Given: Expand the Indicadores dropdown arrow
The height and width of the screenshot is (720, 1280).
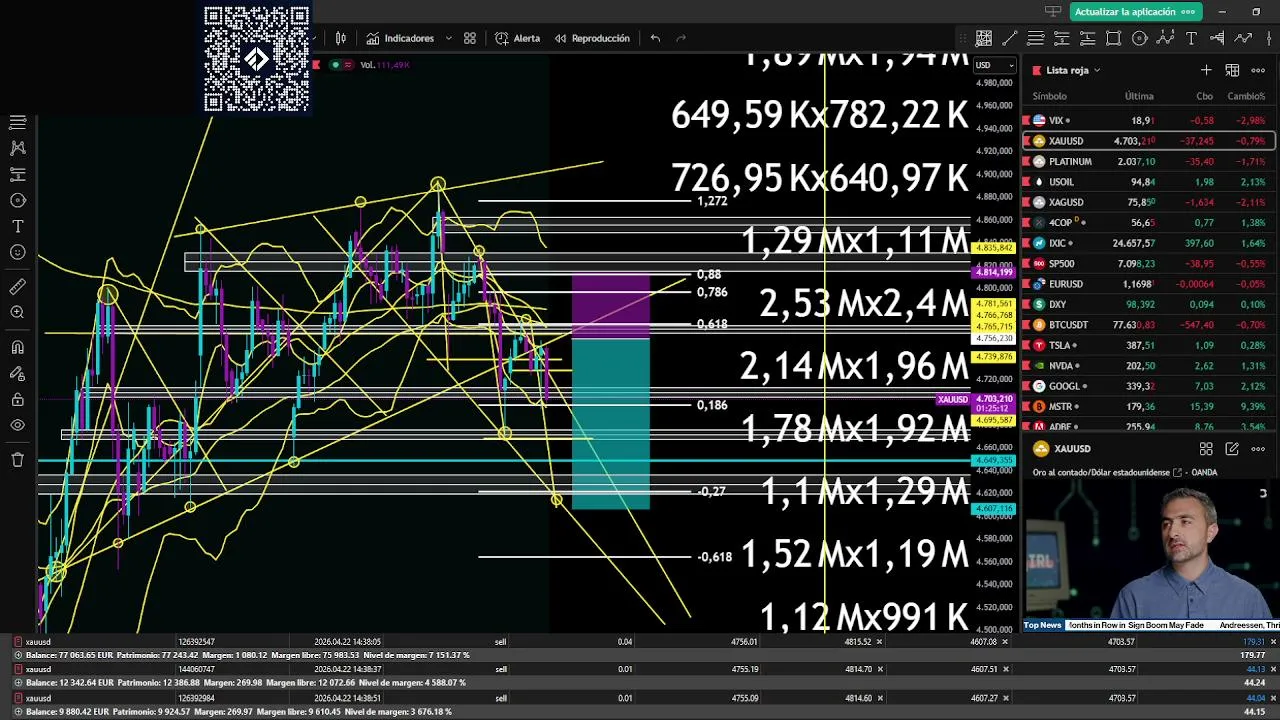Looking at the screenshot, I should (x=448, y=38).
